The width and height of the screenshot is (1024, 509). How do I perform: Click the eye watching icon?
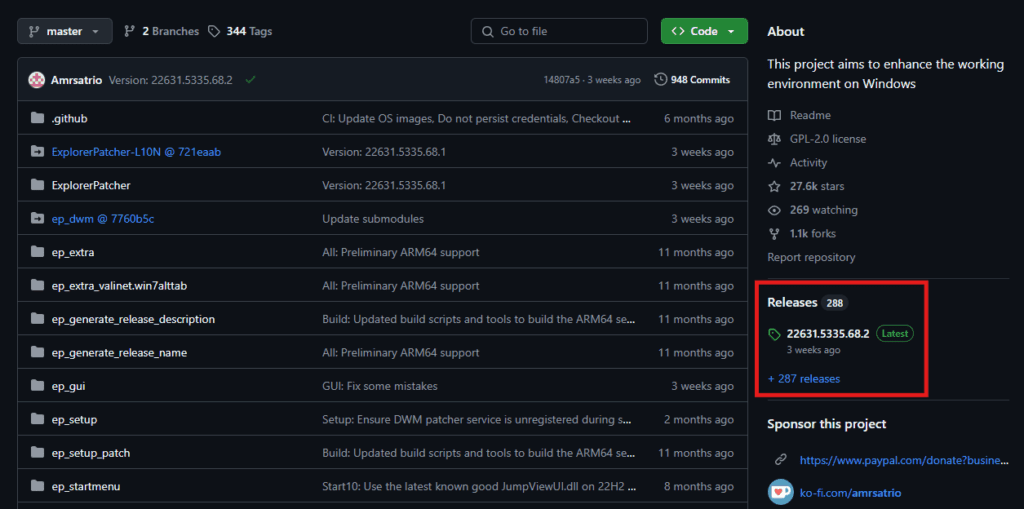click(775, 210)
